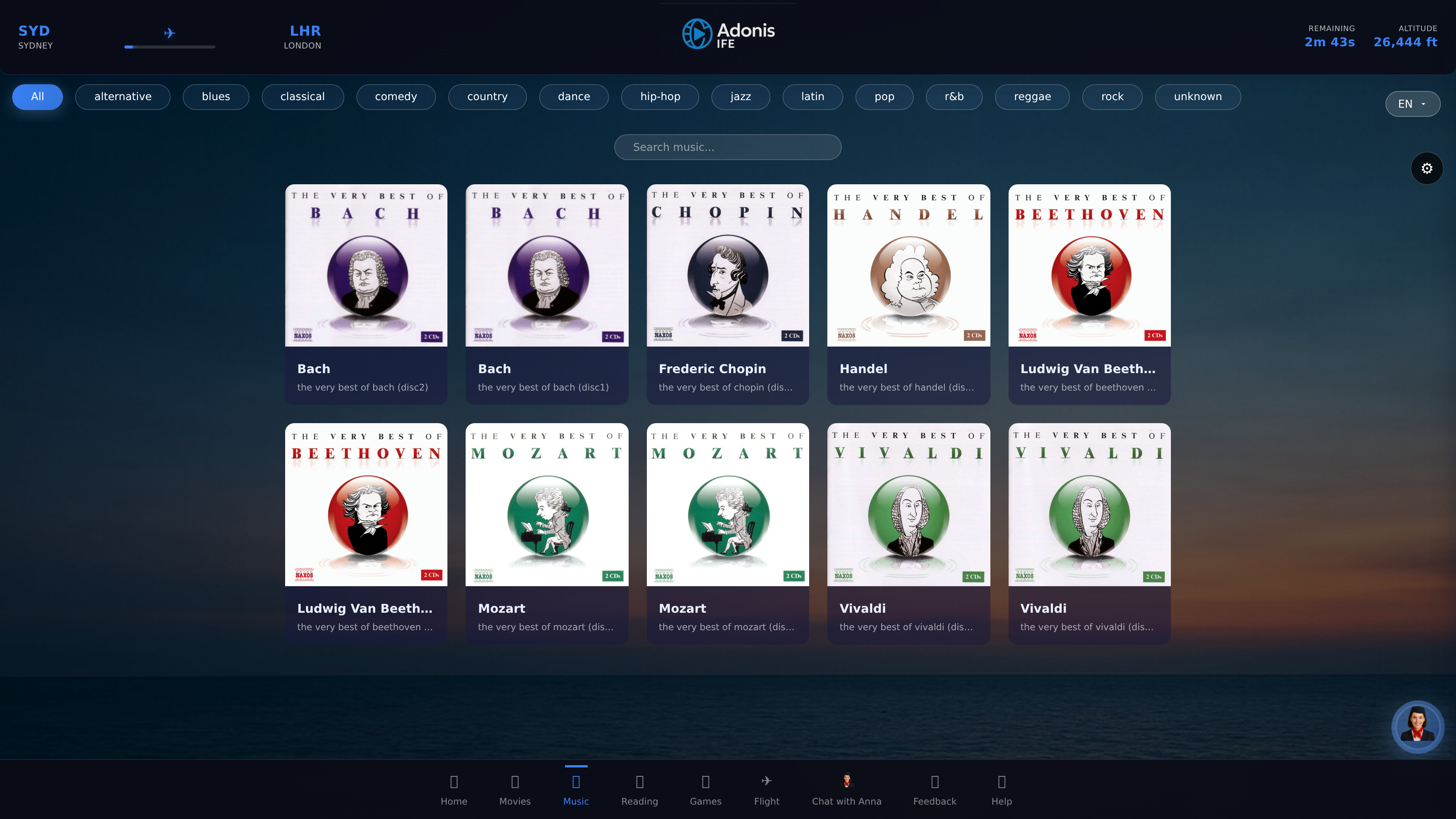Image resolution: width=1456 pixels, height=819 pixels.
Task: Open Chat with Anna in navigation
Action: (846, 789)
